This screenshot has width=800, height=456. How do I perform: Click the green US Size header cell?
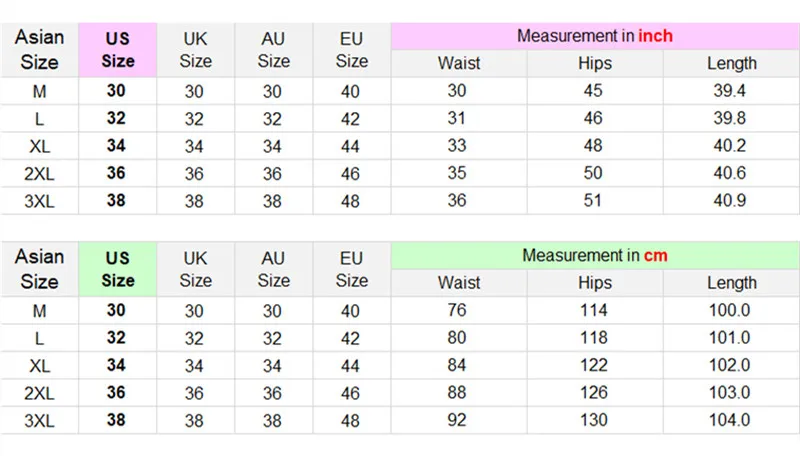(x=117, y=269)
